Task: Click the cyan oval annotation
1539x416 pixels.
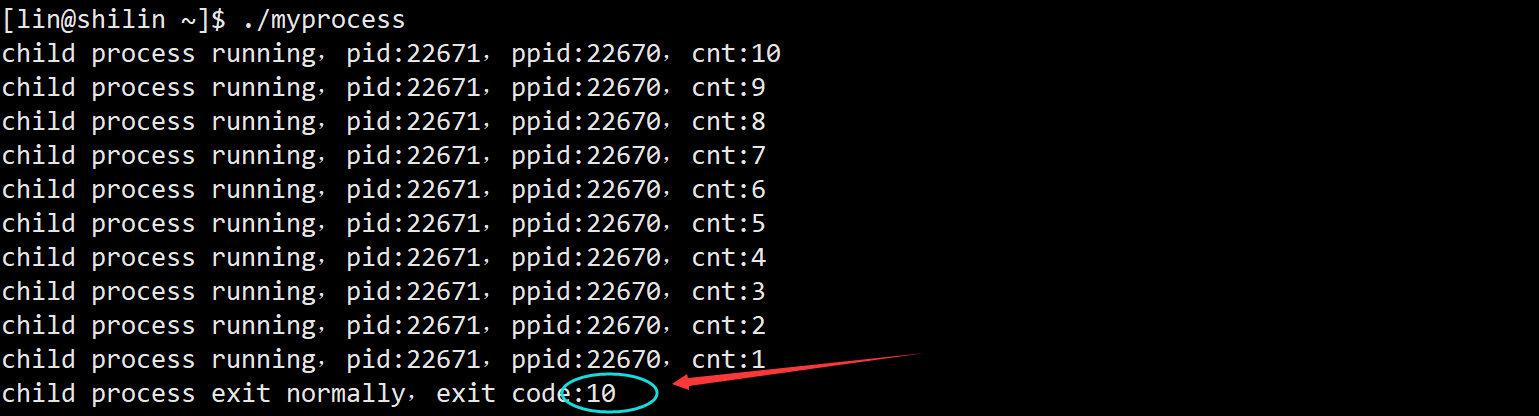Action: coord(609,393)
